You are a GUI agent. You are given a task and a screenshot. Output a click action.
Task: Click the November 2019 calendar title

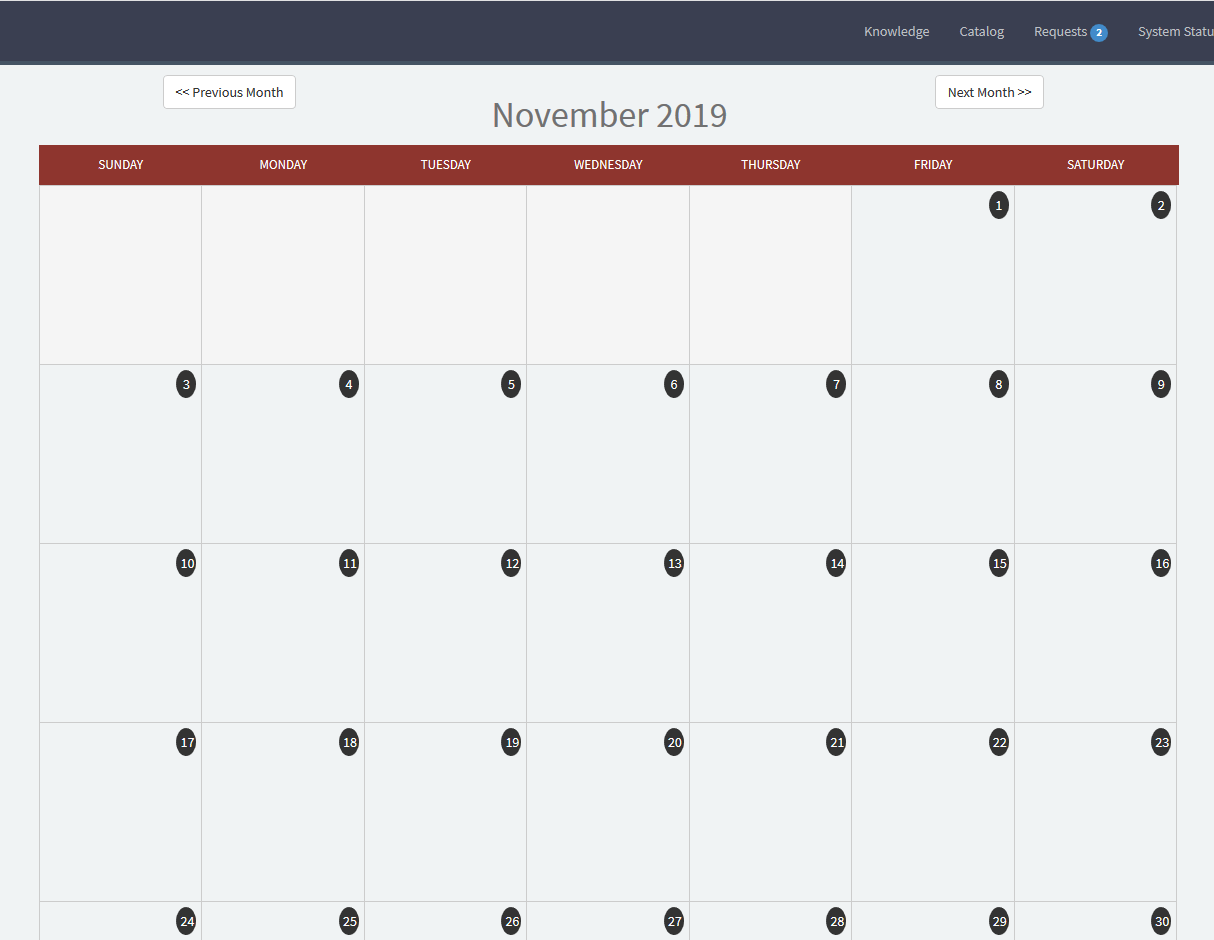[609, 114]
